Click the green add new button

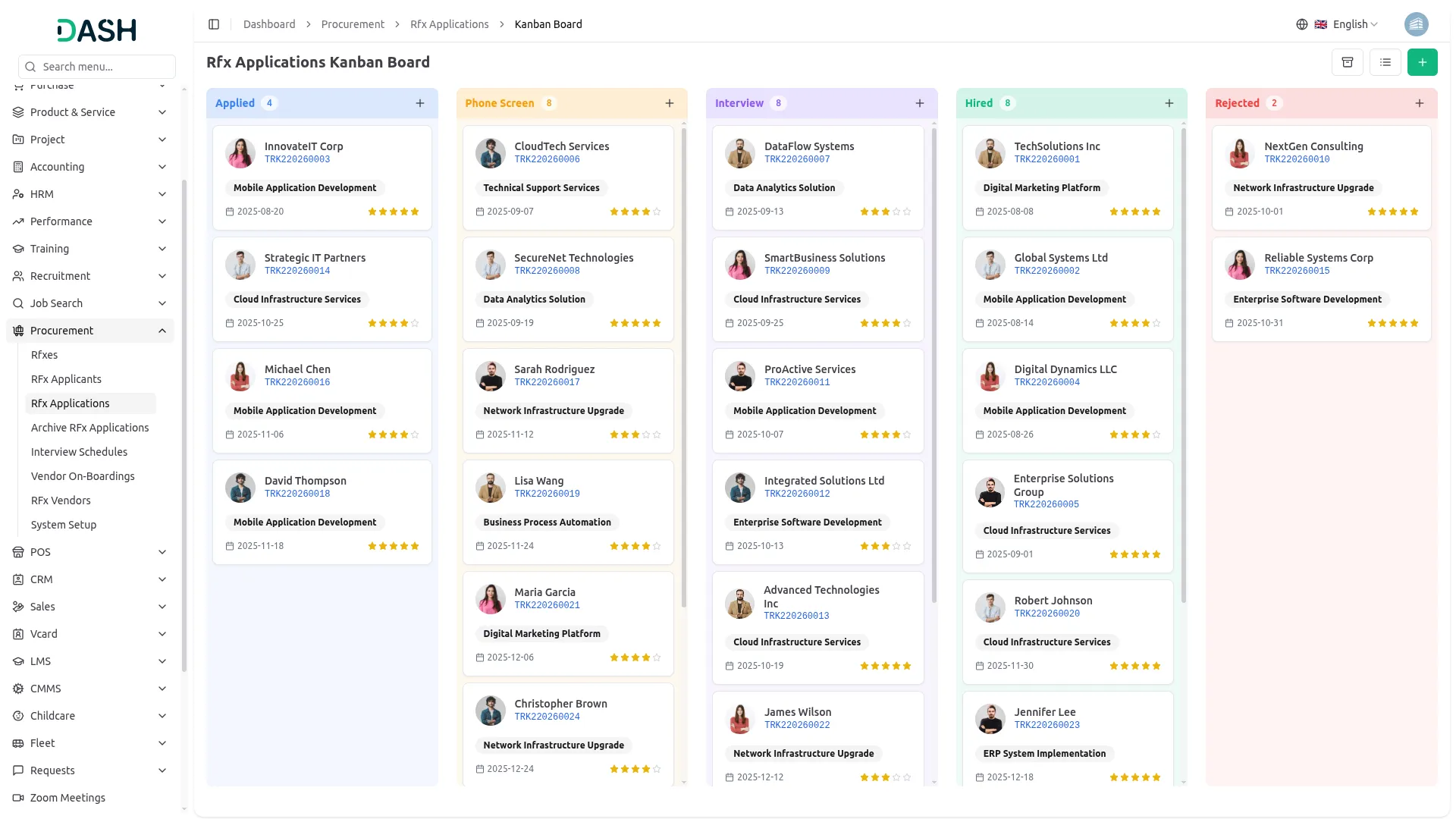pos(1422,62)
